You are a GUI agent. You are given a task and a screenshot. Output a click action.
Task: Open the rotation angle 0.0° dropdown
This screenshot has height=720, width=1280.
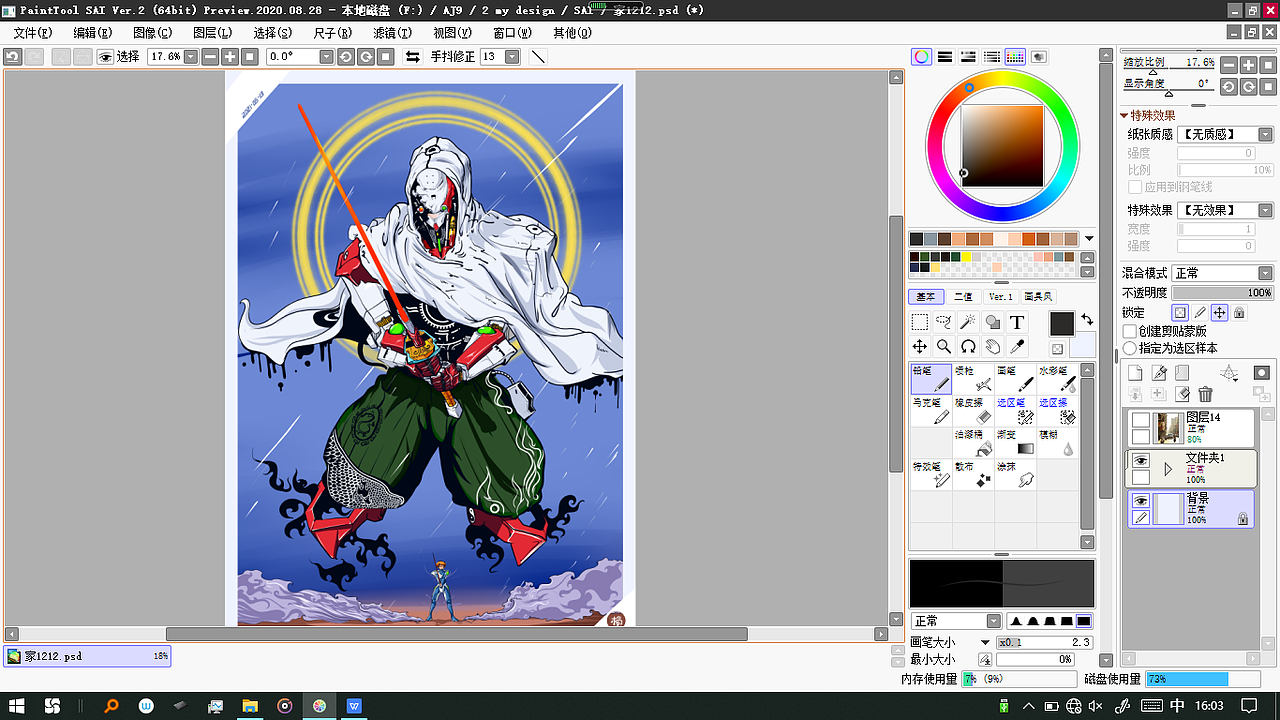[326, 57]
